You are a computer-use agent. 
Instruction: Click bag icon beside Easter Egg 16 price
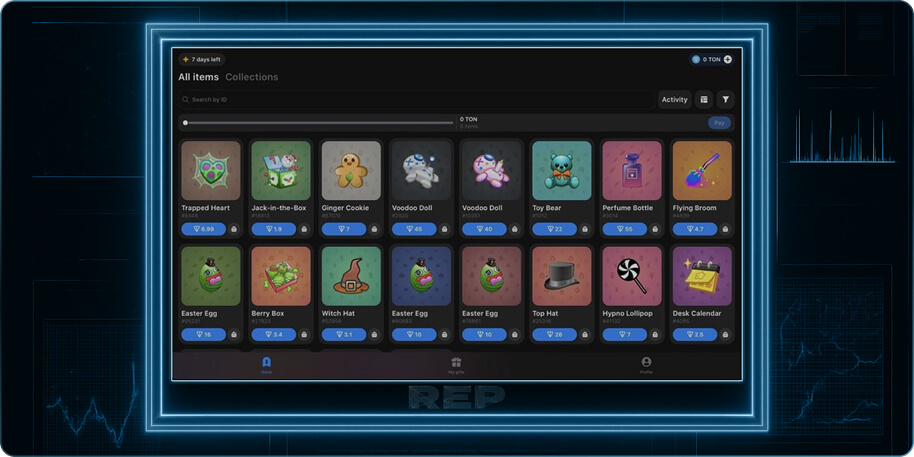click(233, 335)
